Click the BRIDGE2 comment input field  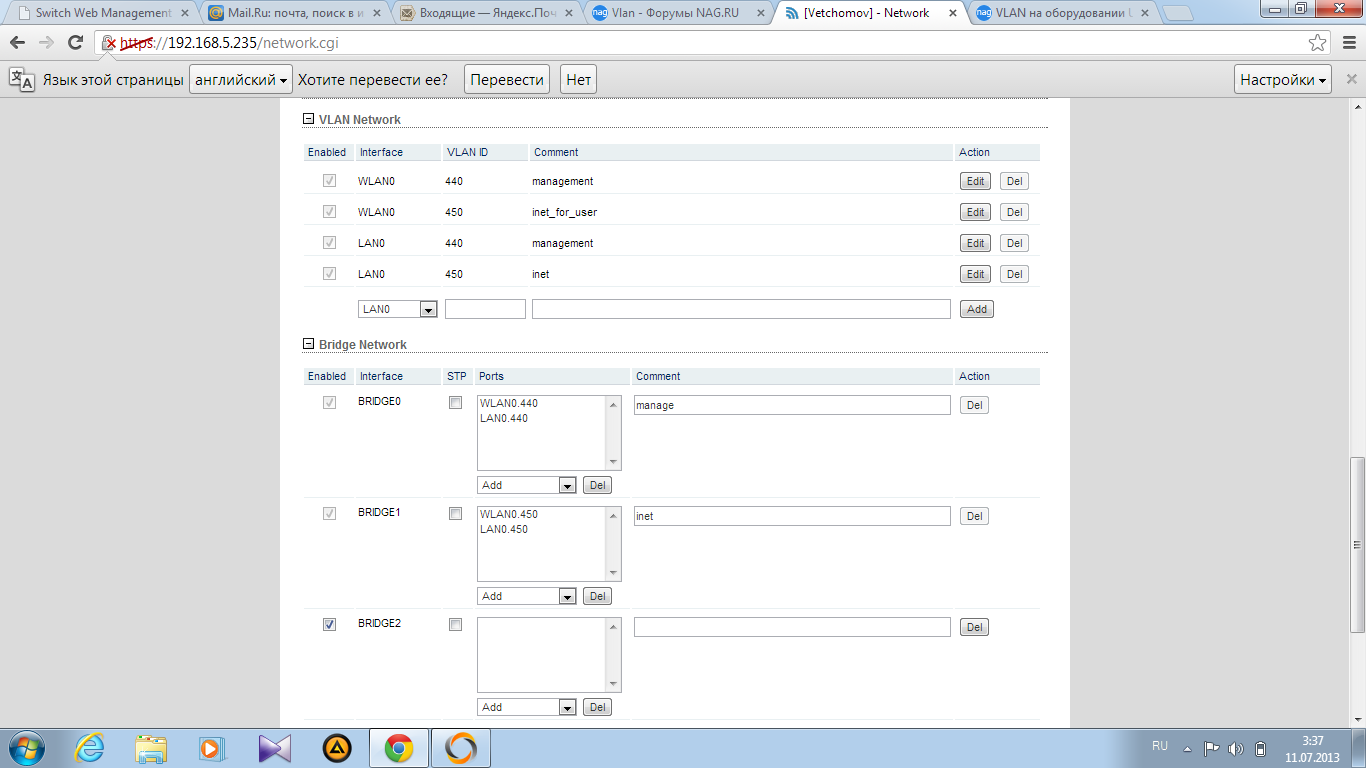(x=792, y=627)
